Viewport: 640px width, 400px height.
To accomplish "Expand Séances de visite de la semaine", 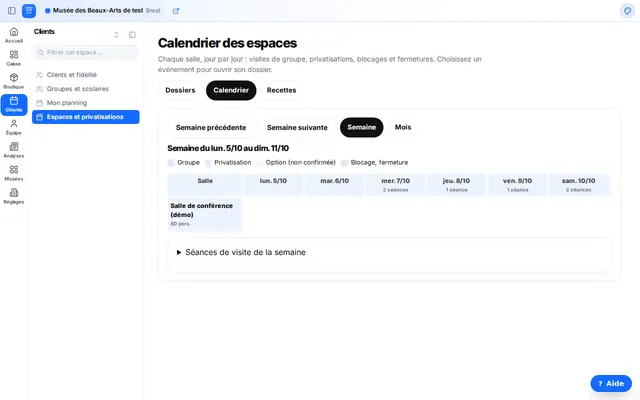I will click(x=245, y=252).
